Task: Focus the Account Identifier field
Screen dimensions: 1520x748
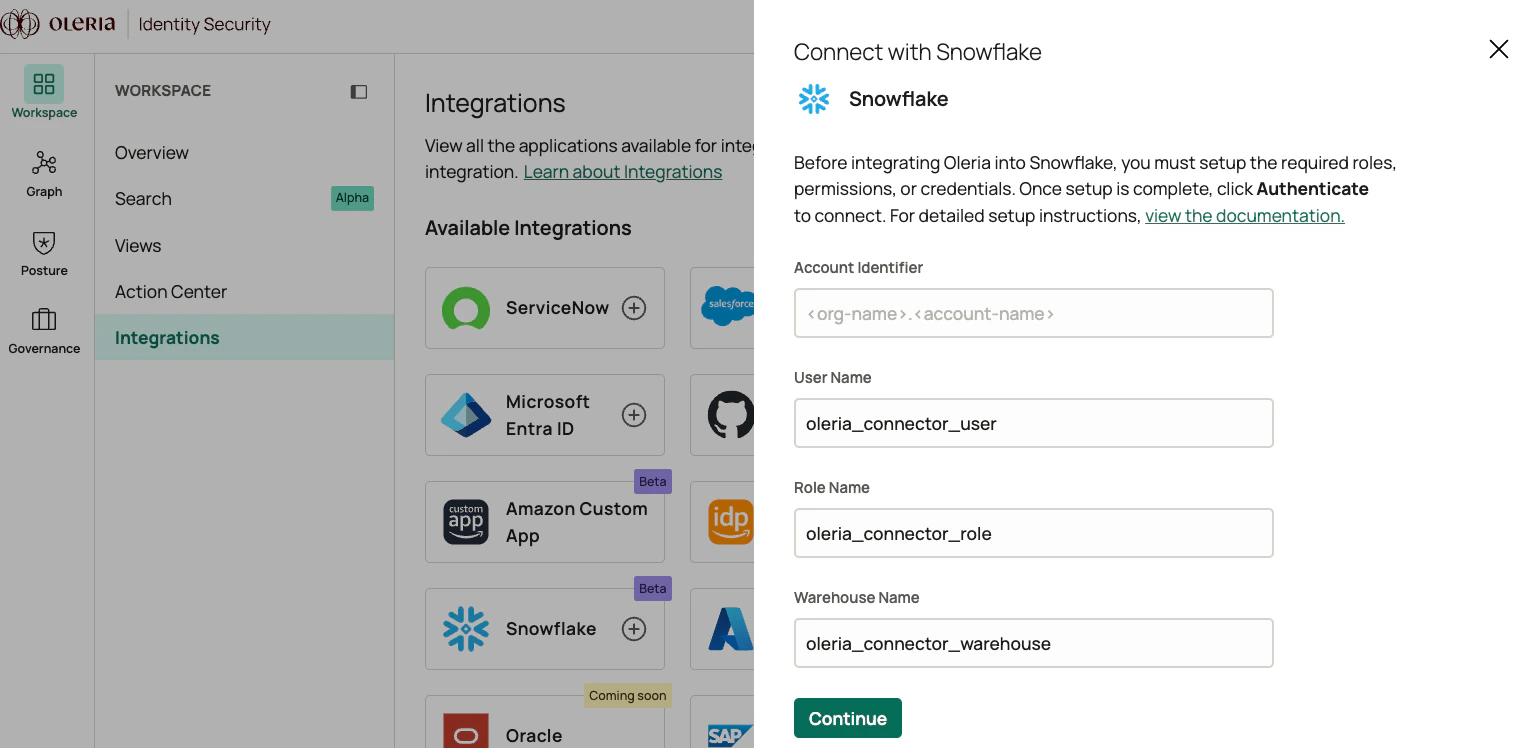Action: 1033,313
